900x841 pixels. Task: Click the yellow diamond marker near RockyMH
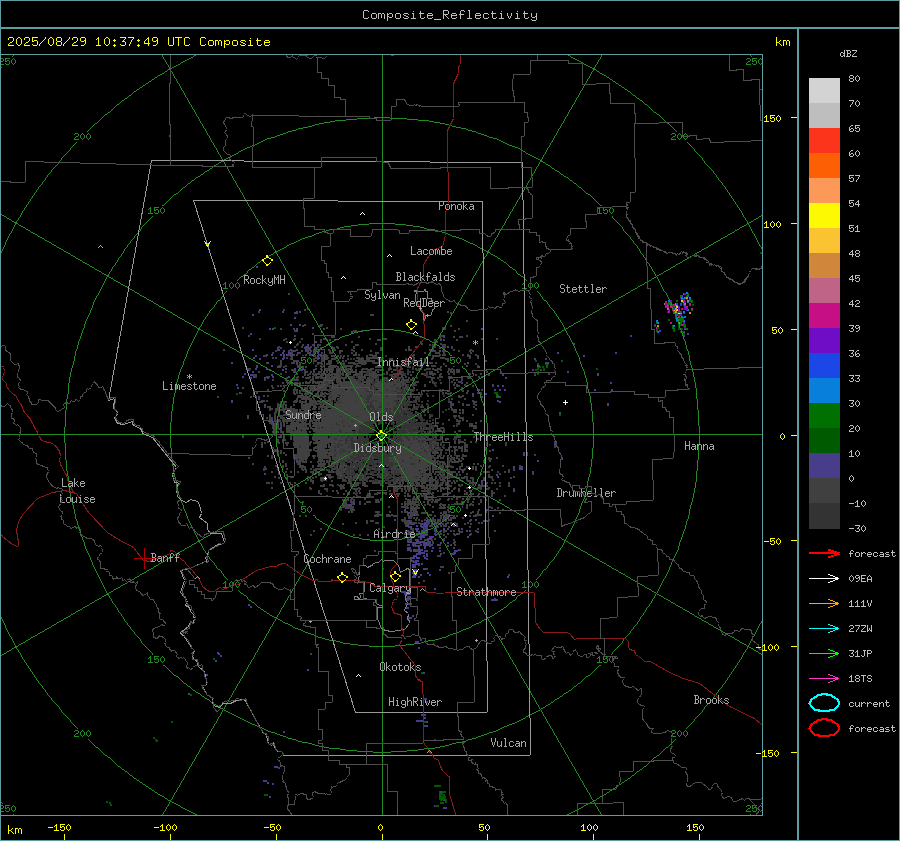[267, 261]
